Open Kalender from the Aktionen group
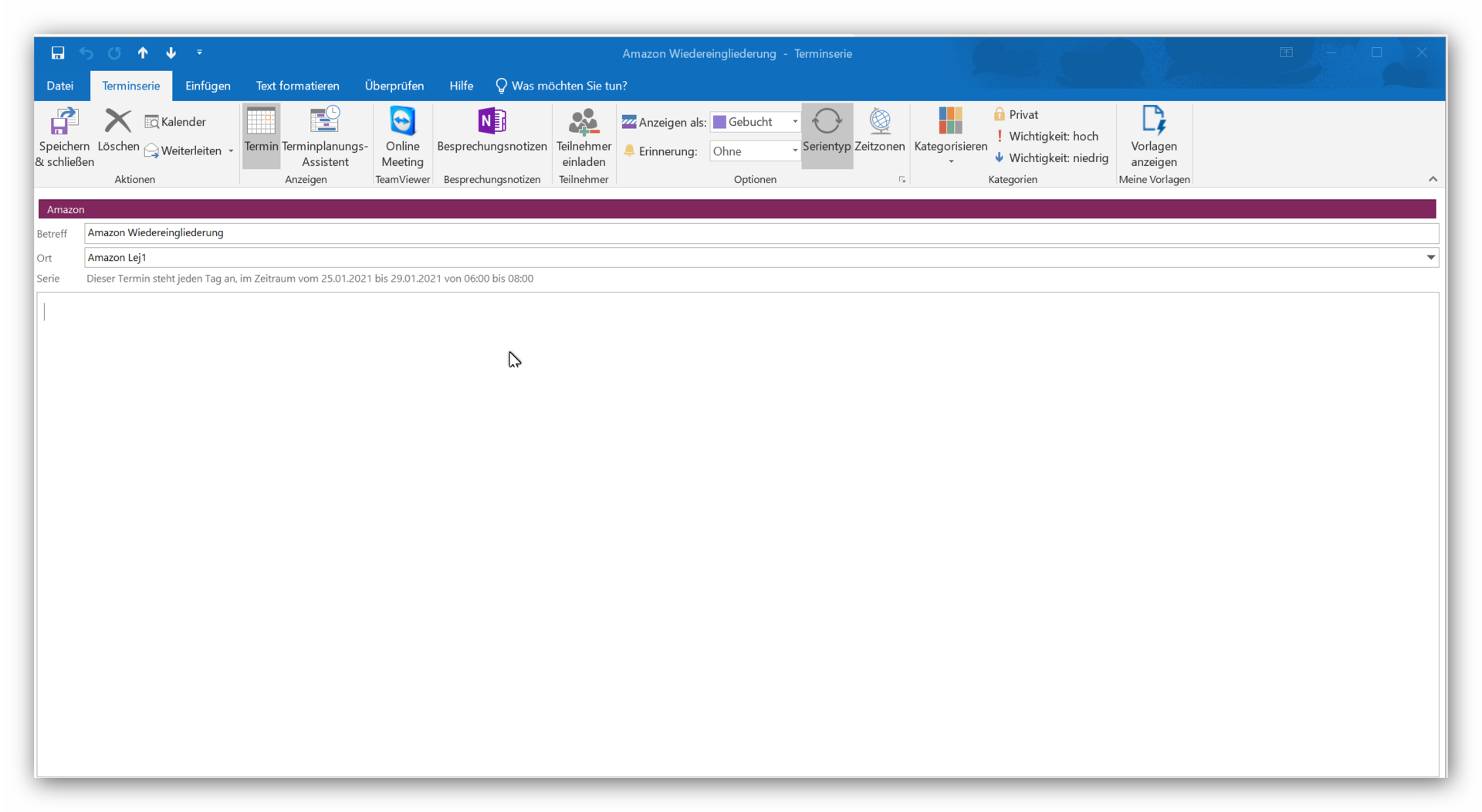 tap(175, 122)
